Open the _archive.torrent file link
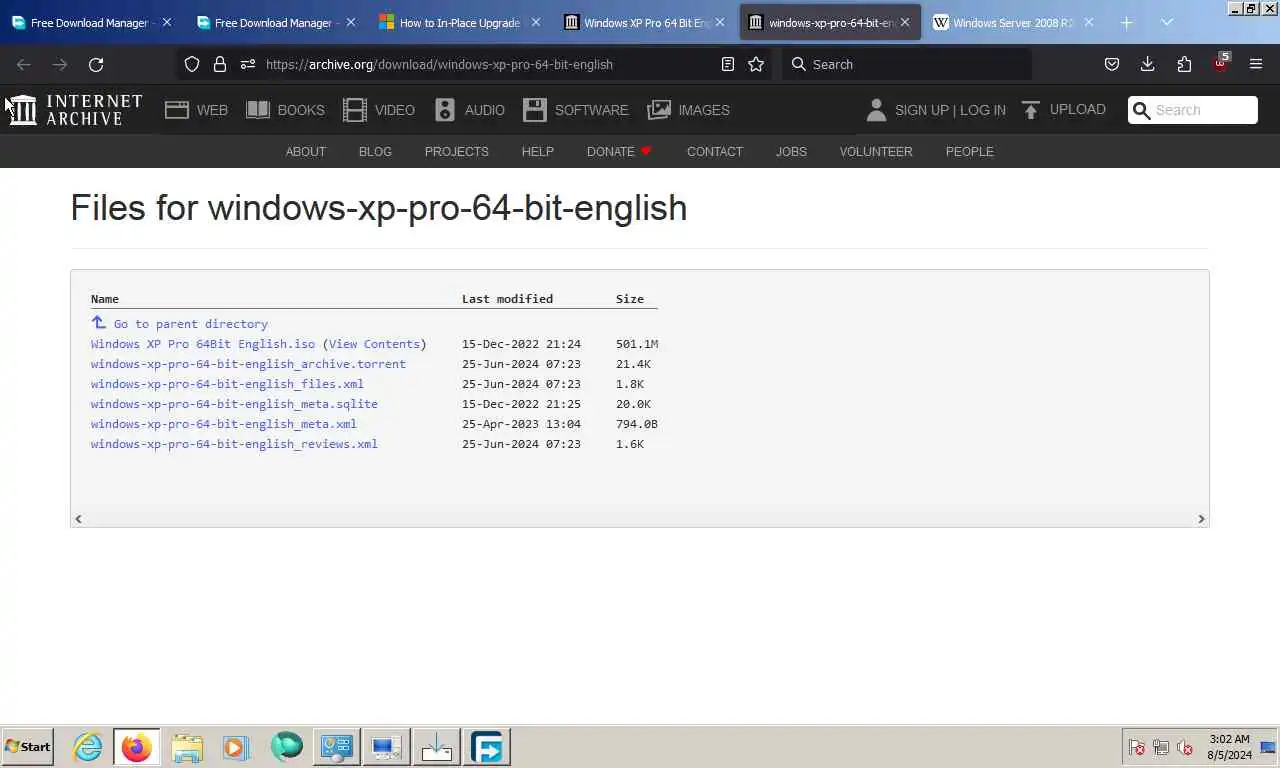The image size is (1280, 768). point(248,364)
